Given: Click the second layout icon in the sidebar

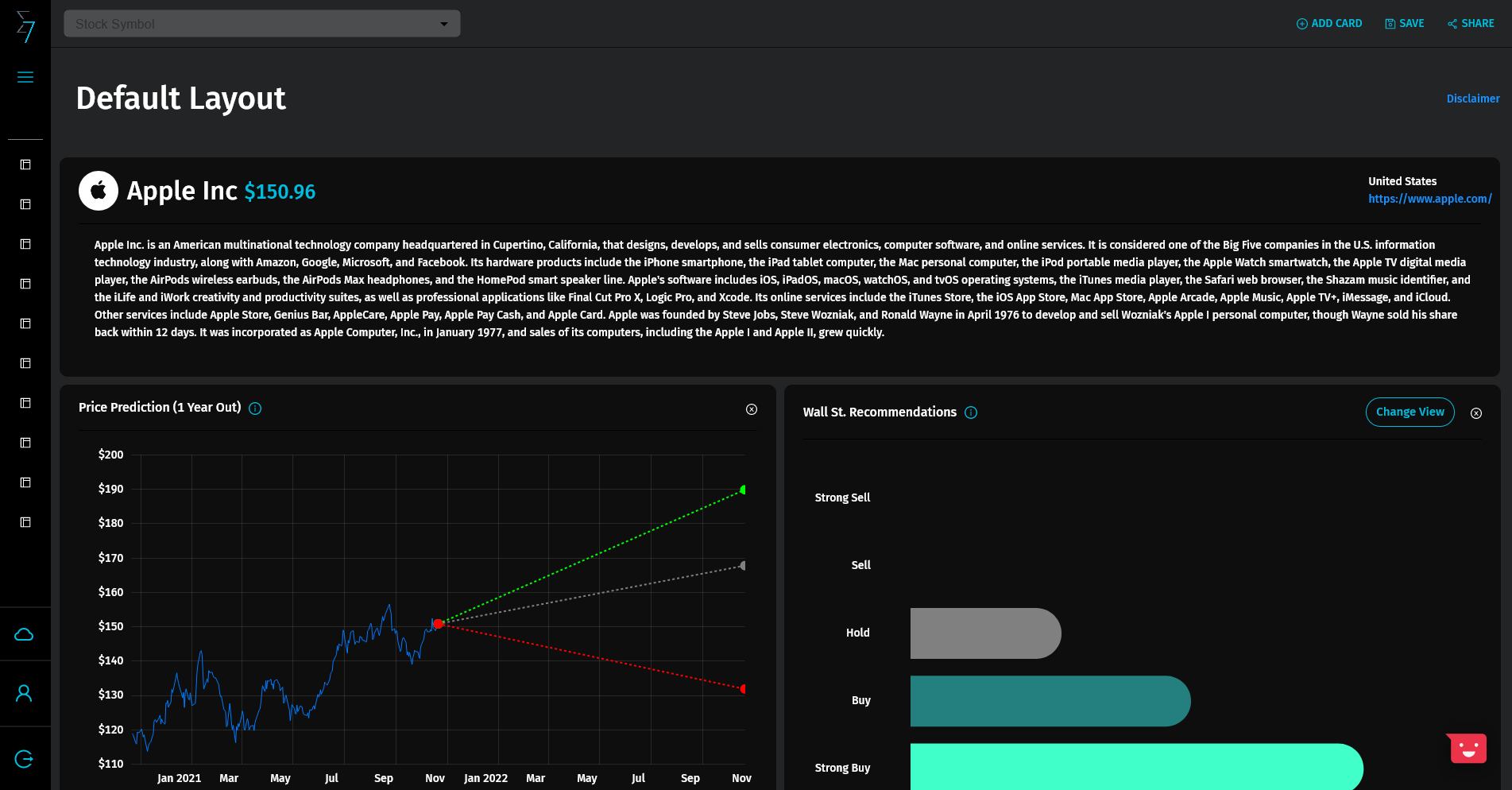Looking at the screenshot, I should pos(25,204).
